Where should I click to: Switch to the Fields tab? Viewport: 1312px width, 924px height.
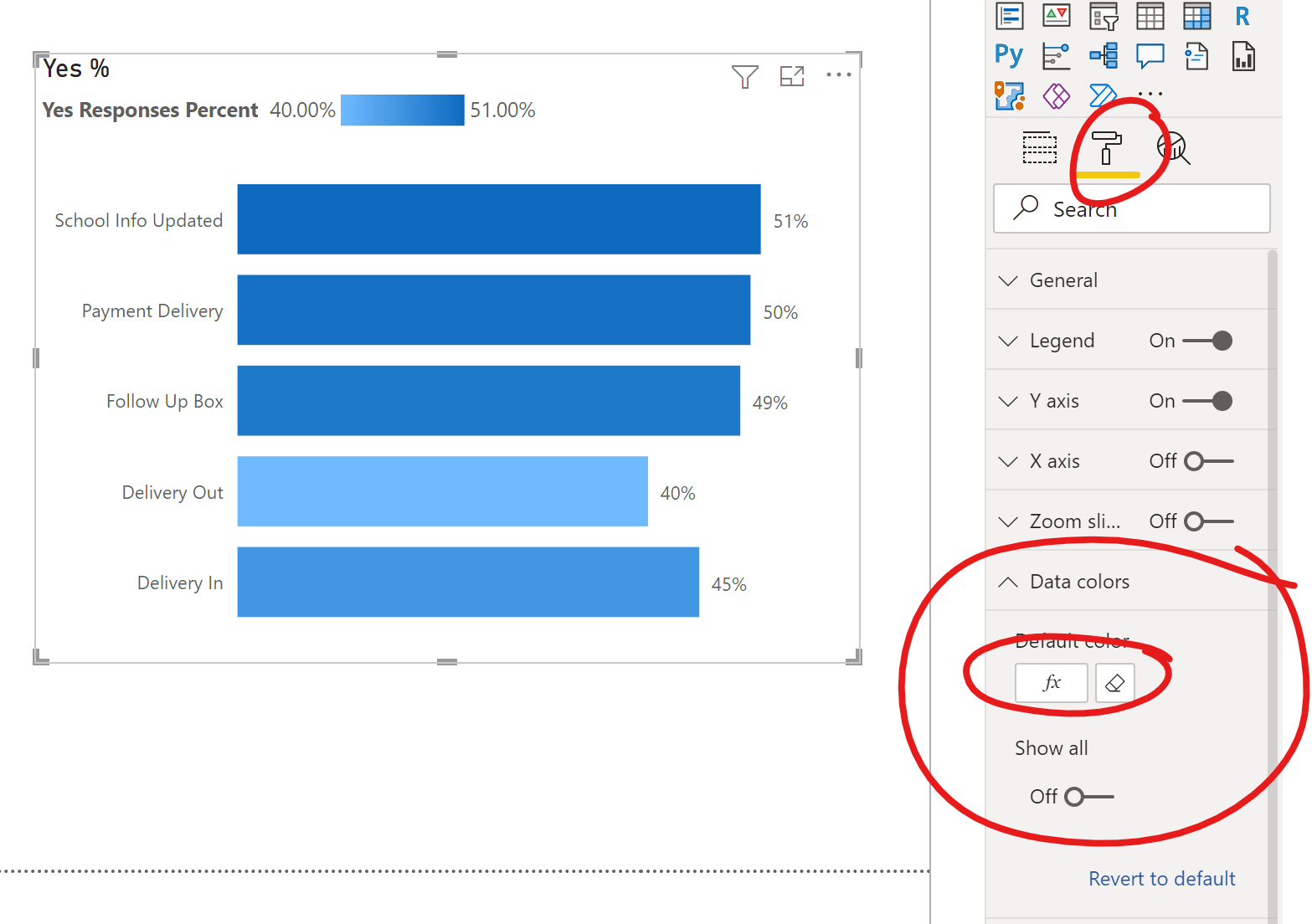click(1040, 148)
